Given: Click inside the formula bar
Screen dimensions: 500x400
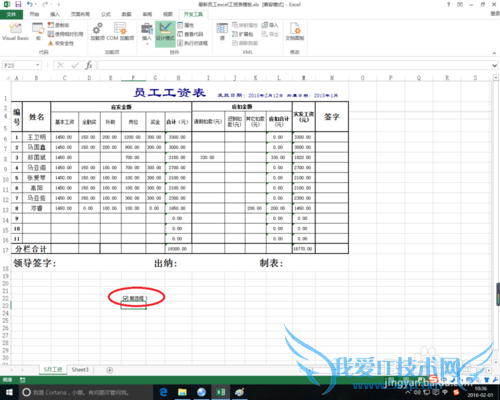Looking at the screenshot, I should (x=293, y=65).
